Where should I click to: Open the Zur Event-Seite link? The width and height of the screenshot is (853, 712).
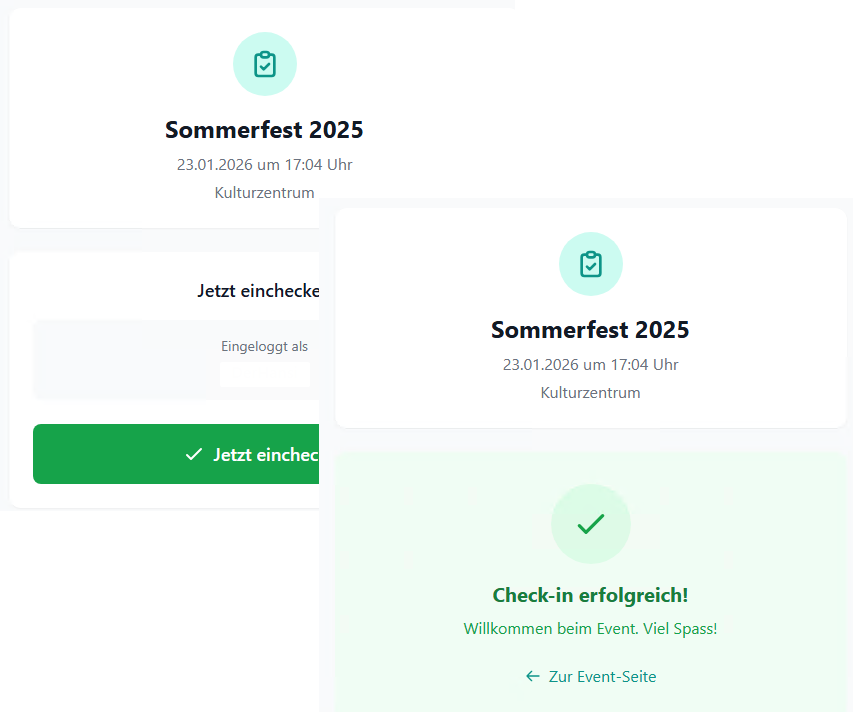(602, 677)
